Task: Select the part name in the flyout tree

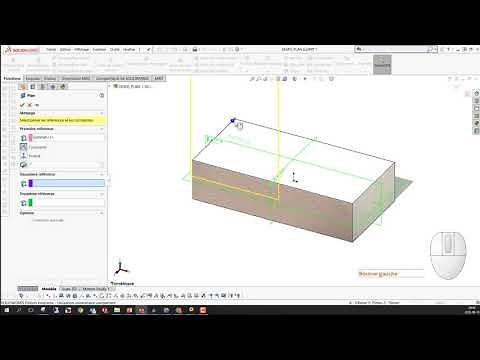Action: (x=135, y=86)
